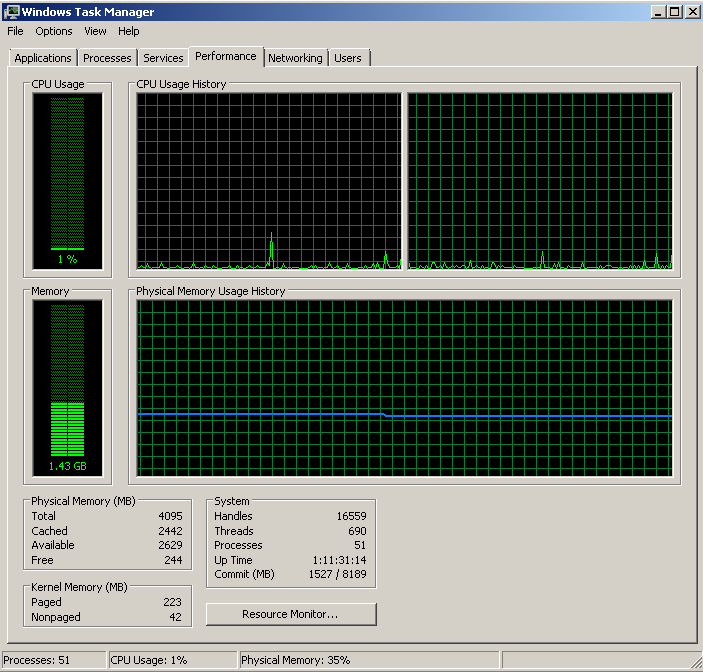This screenshot has height=672, width=703.
Task: Click the Memory gauge showing 1.43 GB
Action: pos(67,388)
